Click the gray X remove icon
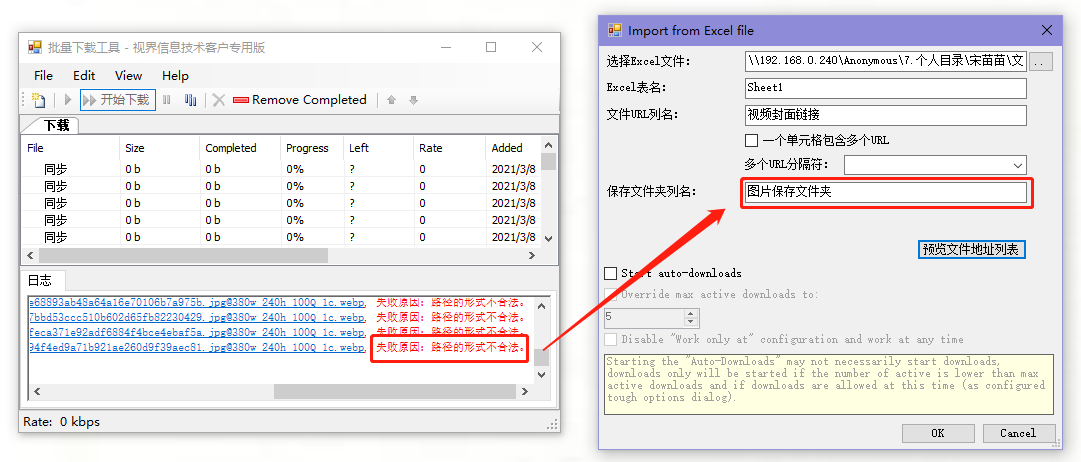The image size is (1081, 462). (x=219, y=100)
